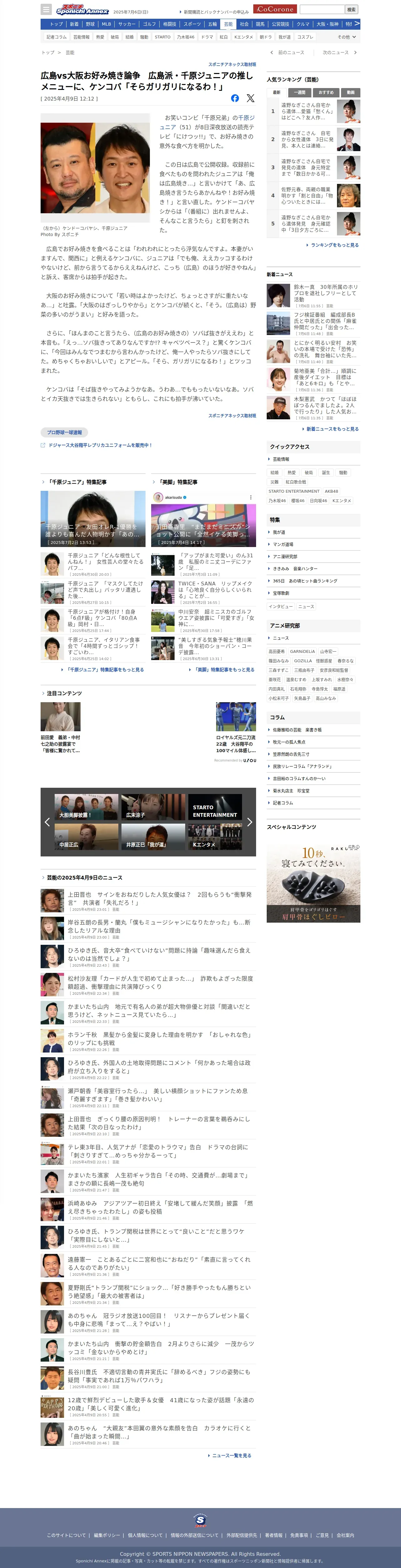Go to next news arrow
The image size is (401, 1568).
[355, 52]
